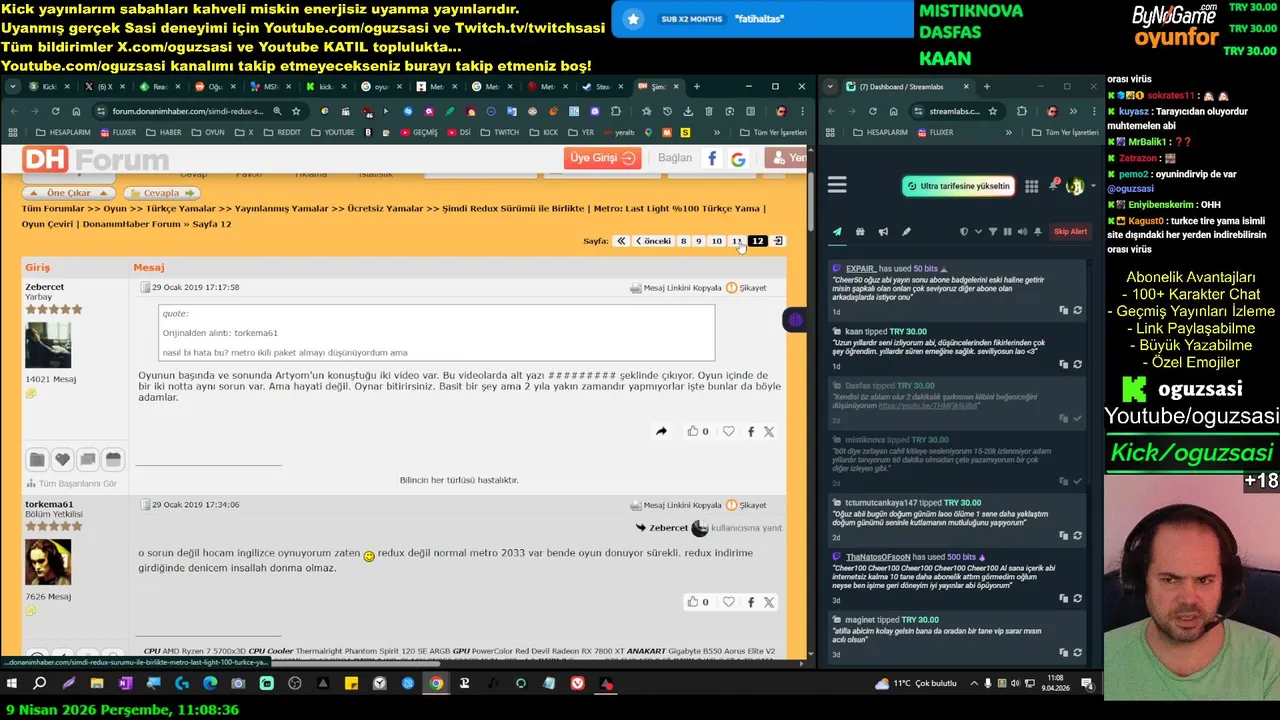This screenshot has width=1280, height=720.
Task: Skip the current Streamlabs alert
Action: point(1070,232)
